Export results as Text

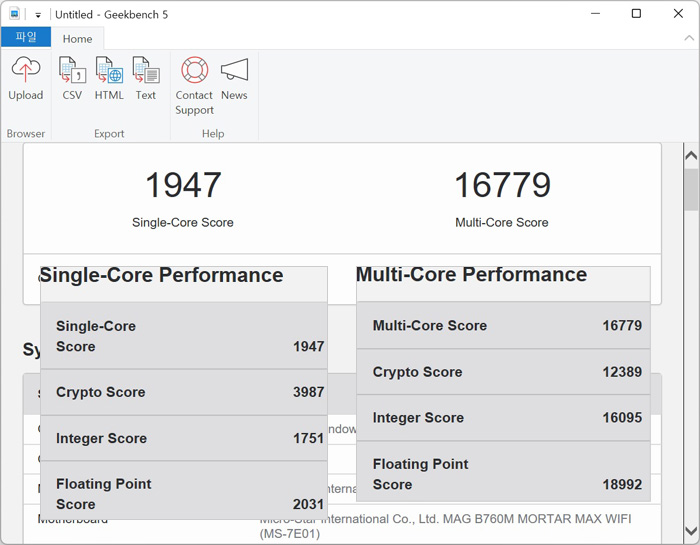point(146,79)
